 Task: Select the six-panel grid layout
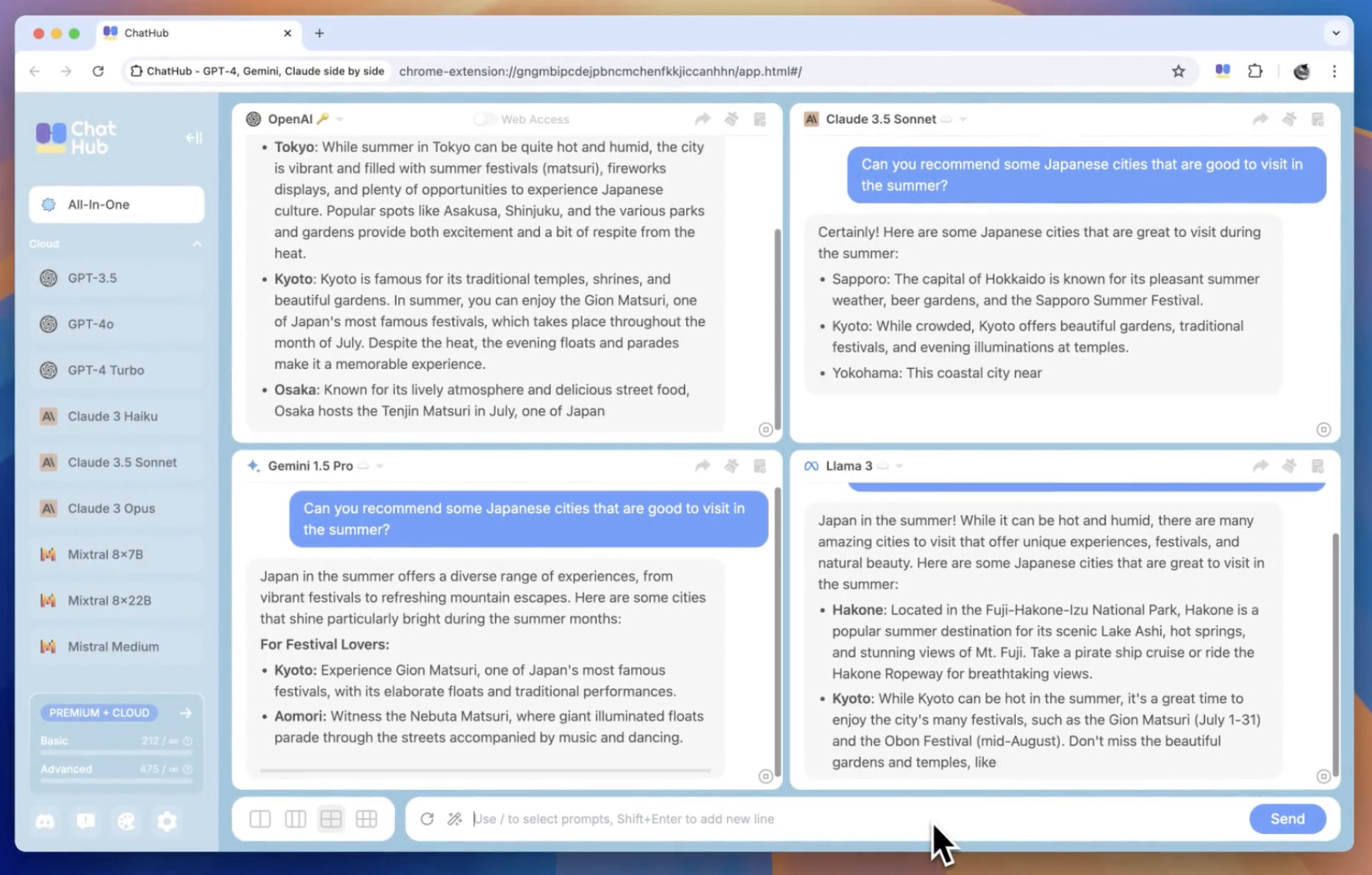pos(366,818)
